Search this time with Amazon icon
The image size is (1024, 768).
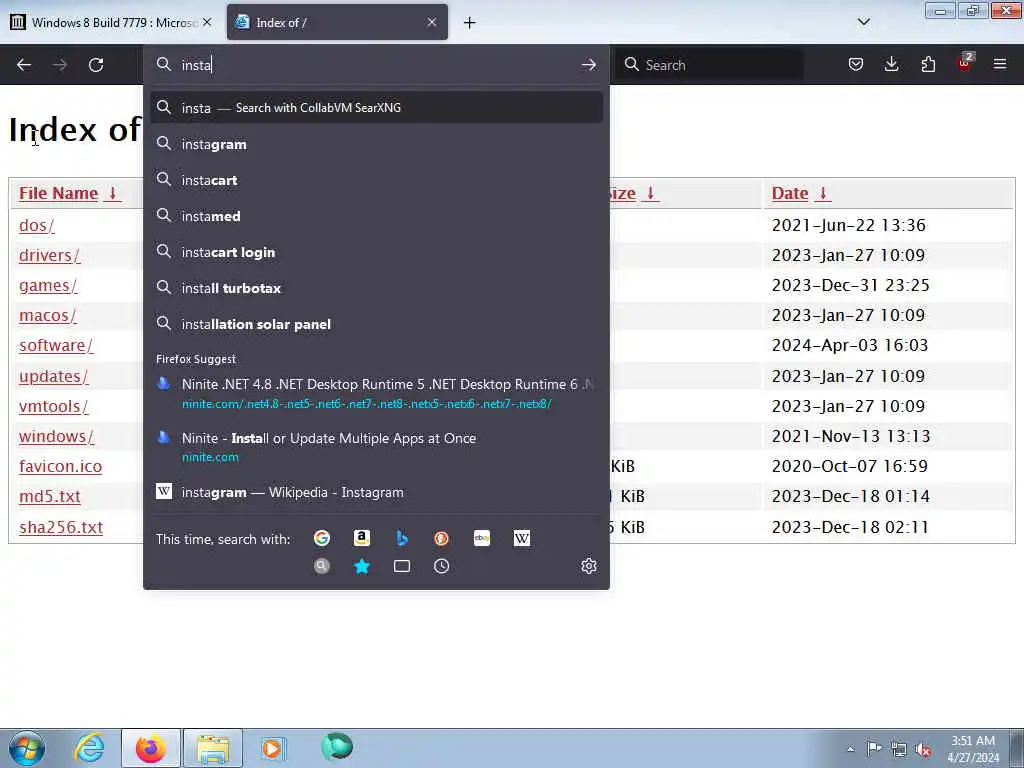point(362,538)
